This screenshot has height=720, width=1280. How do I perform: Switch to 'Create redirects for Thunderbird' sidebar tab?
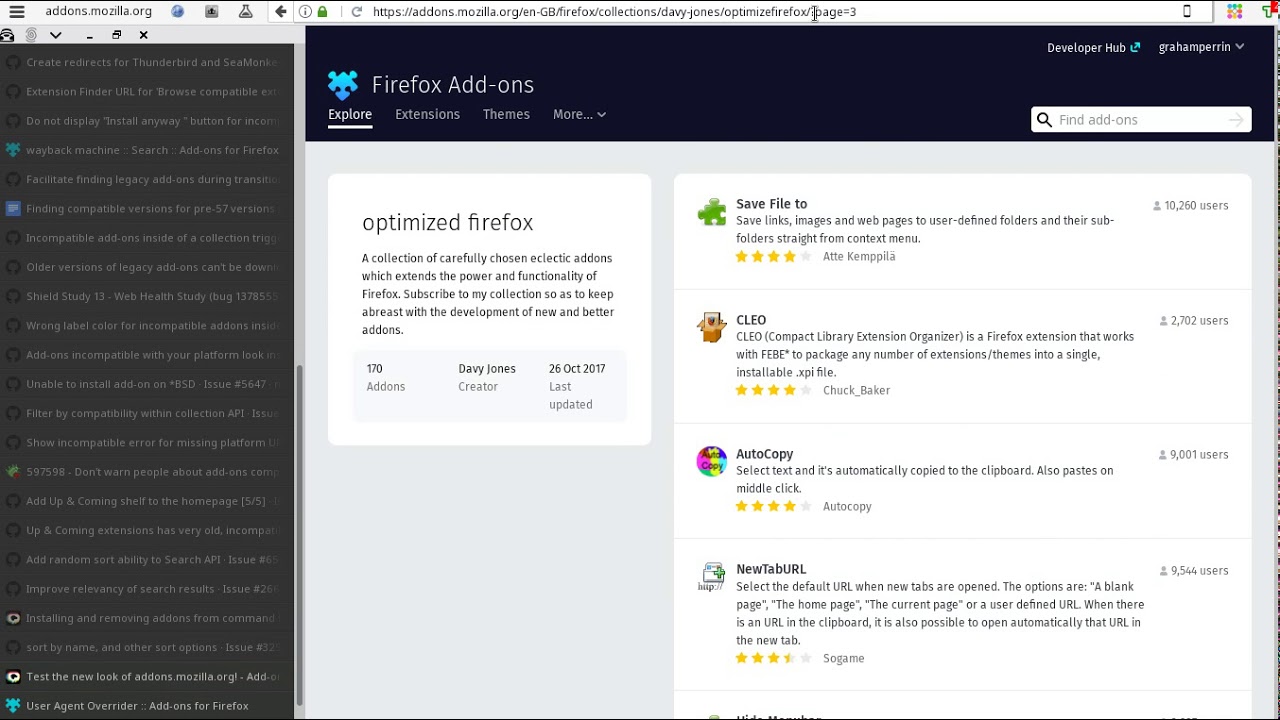click(146, 62)
